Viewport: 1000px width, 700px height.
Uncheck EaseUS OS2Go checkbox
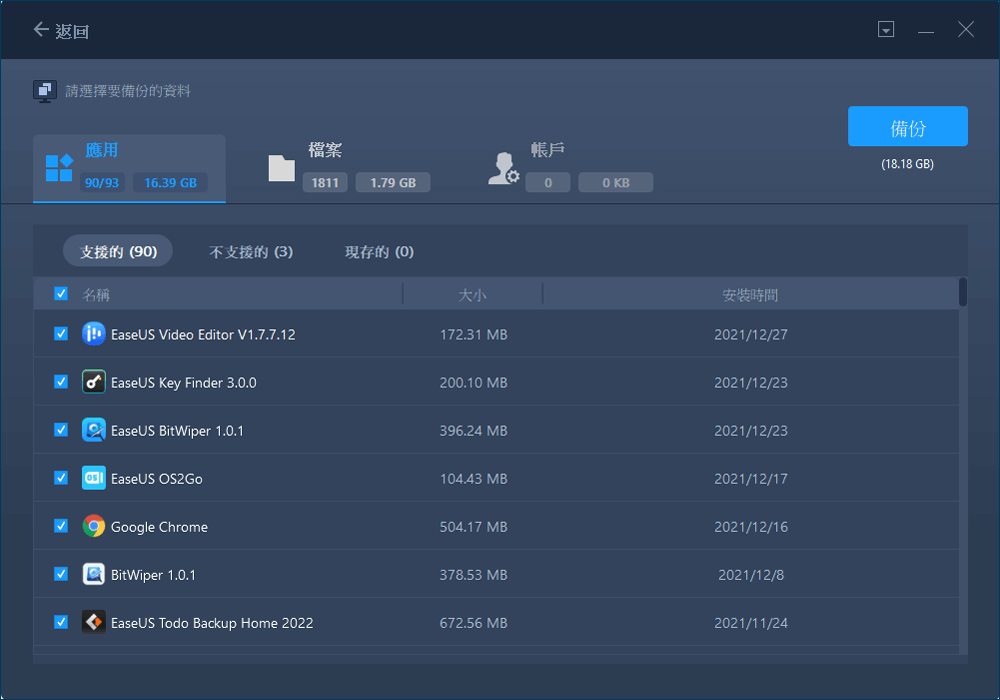coord(61,478)
